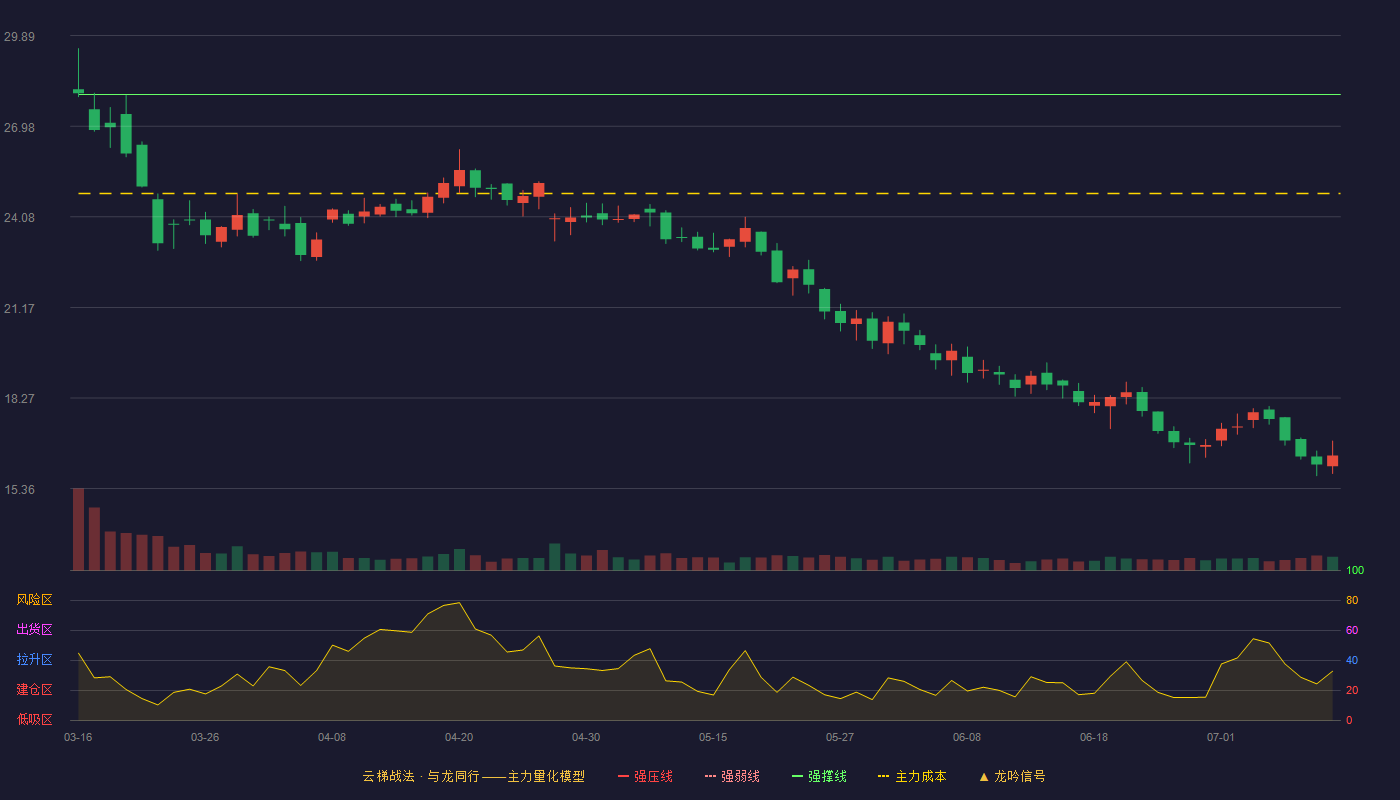Click the 03-16 date axis label
Image resolution: width=1400 pixels, height=800 pixels.
coord(78,737)
